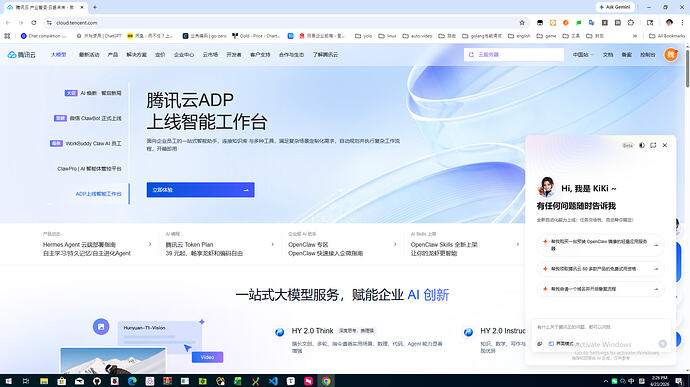Open Microsoft Edge from taskbar

132,381
